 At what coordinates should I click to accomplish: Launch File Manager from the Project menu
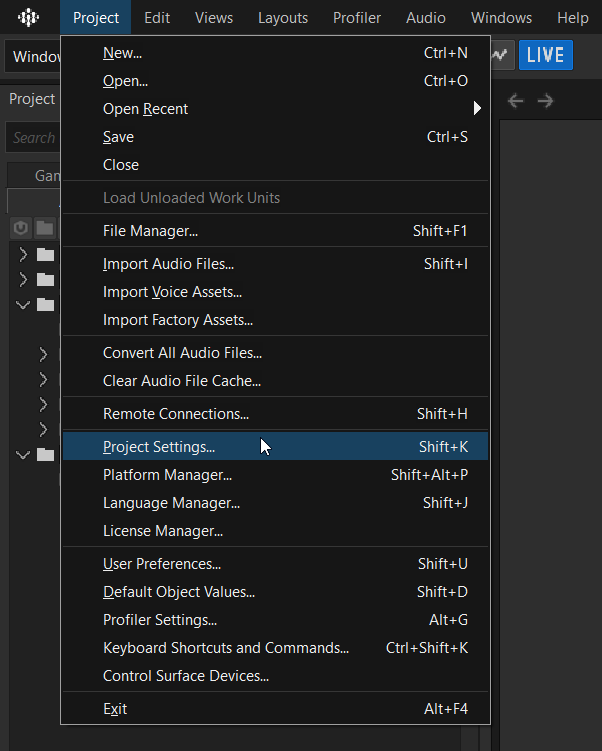(x=150, y=231)
